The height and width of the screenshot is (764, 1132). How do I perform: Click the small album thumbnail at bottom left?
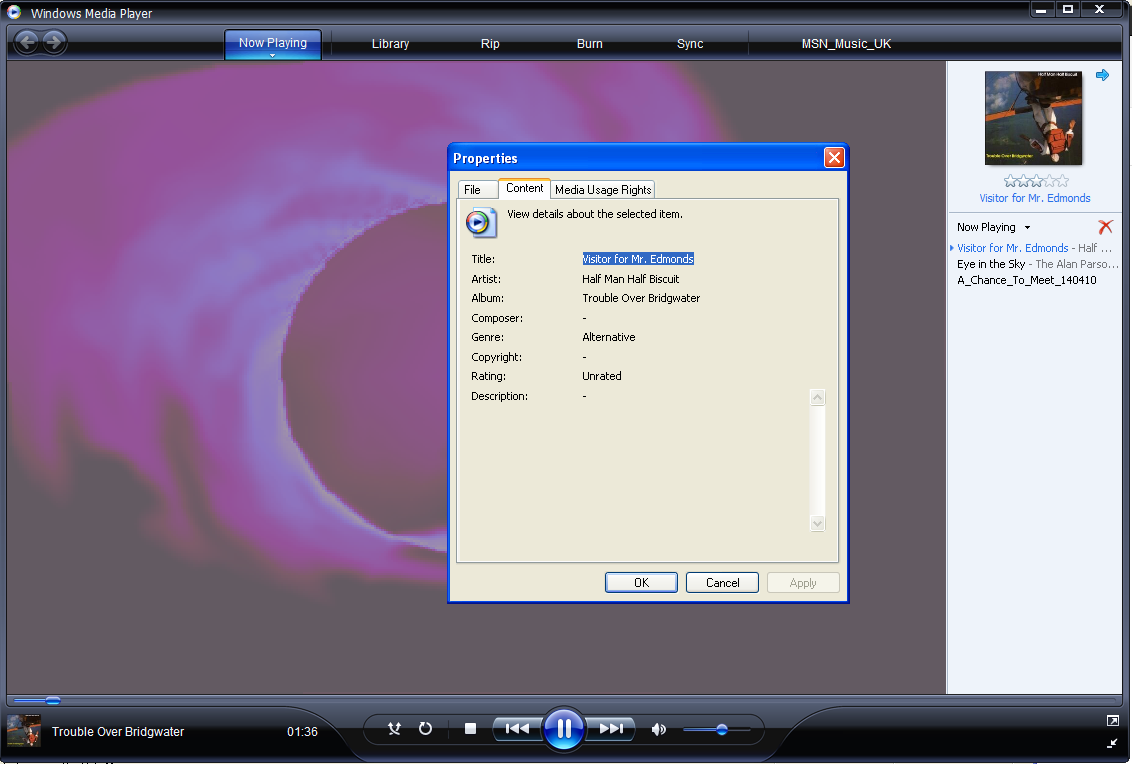tap(24, 730)
